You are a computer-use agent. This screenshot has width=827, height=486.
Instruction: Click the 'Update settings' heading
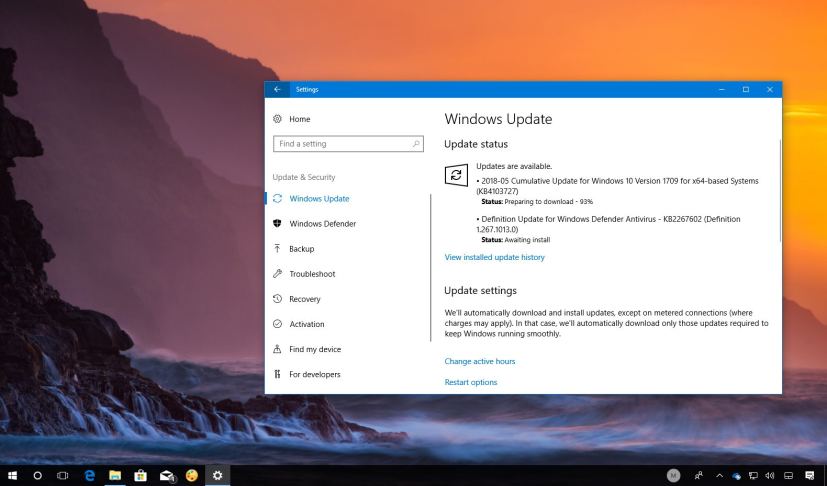pyautogui.click(x=480, y=291)
